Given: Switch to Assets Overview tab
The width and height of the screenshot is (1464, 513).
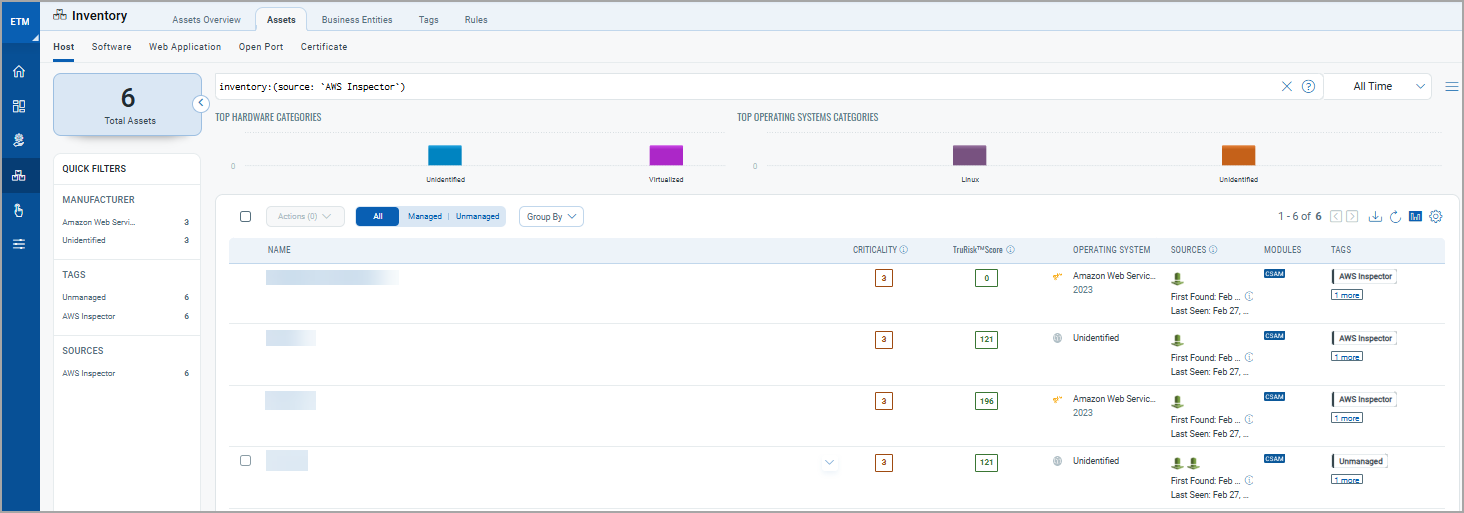Looking at the screenshot, I should [206, 20].
